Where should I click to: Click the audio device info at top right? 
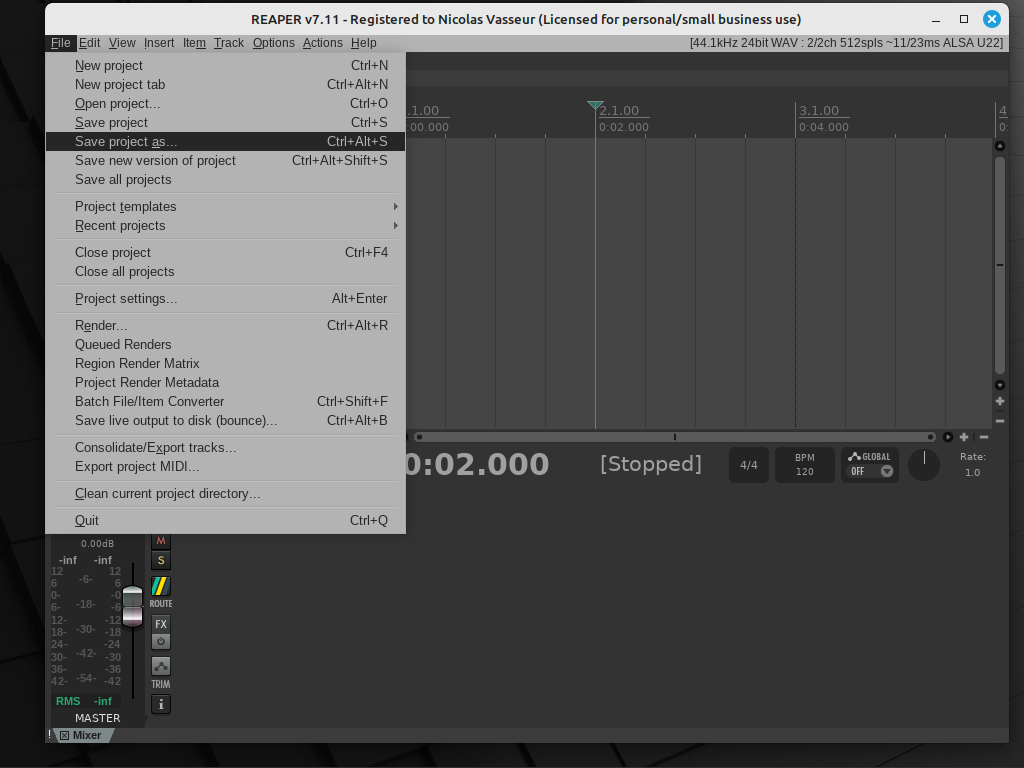pyautogui.click(x=846, y=43)
